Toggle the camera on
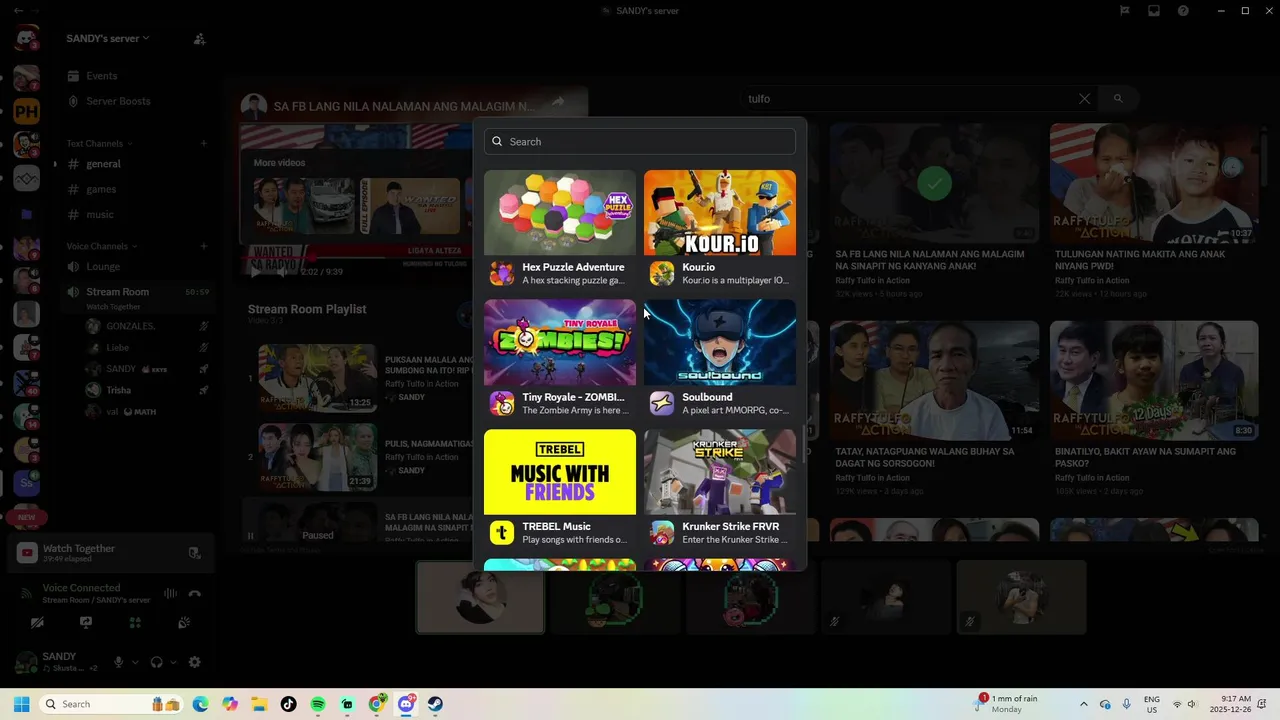The height and width of the screenshot is (720, 1280). (x=37, y=622)
